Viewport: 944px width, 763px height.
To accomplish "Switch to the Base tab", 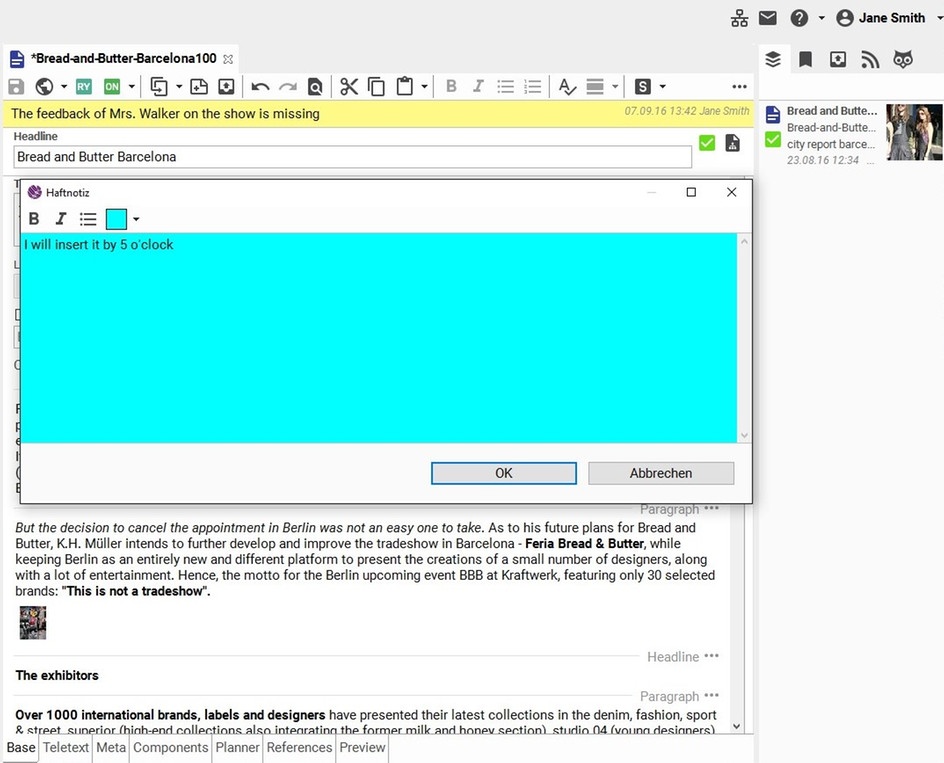I will coord(21,747).
